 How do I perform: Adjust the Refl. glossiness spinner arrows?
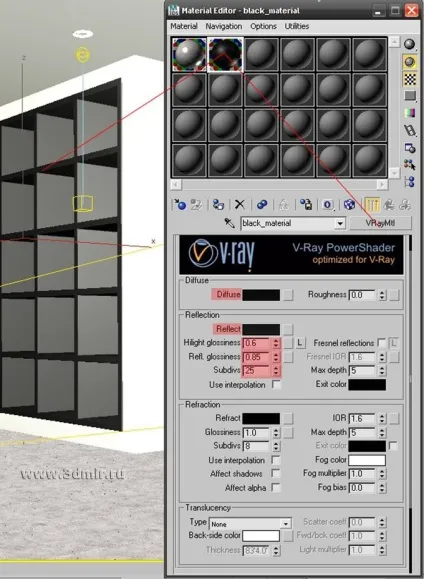[x=276, y=357]
